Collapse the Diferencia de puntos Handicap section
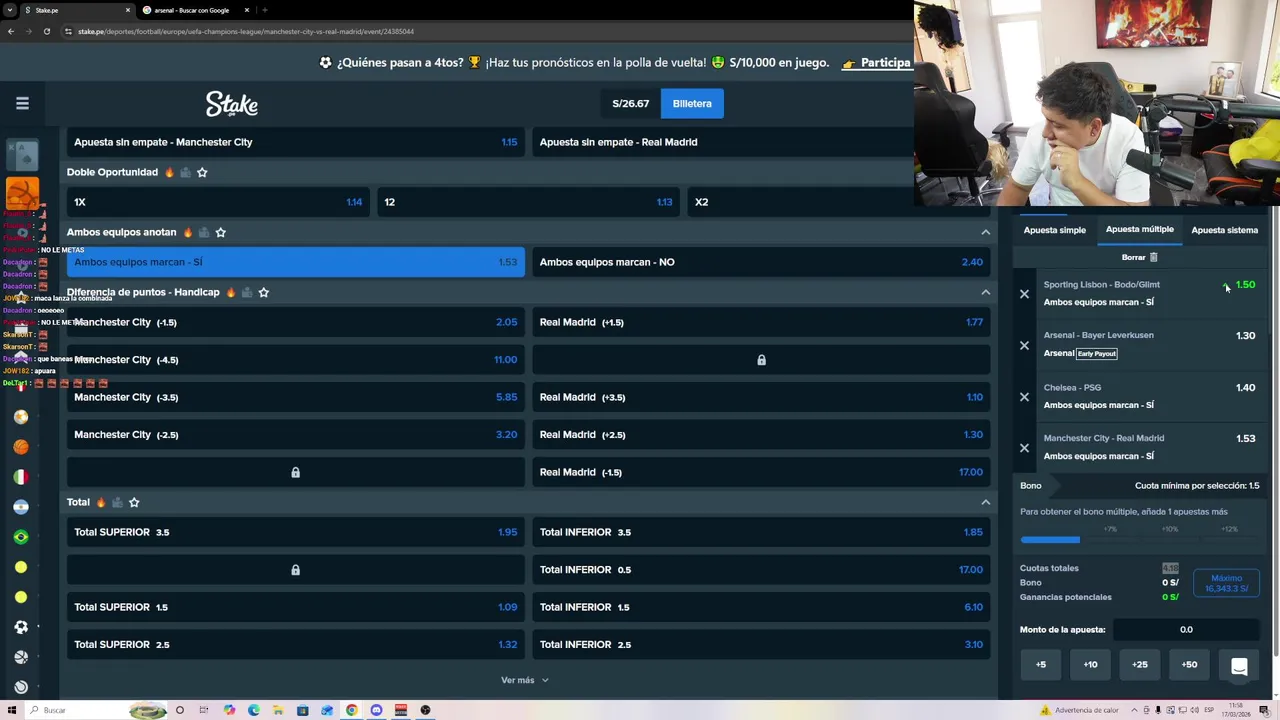Viewport: 1280px width, 720px height. point(985,292)
